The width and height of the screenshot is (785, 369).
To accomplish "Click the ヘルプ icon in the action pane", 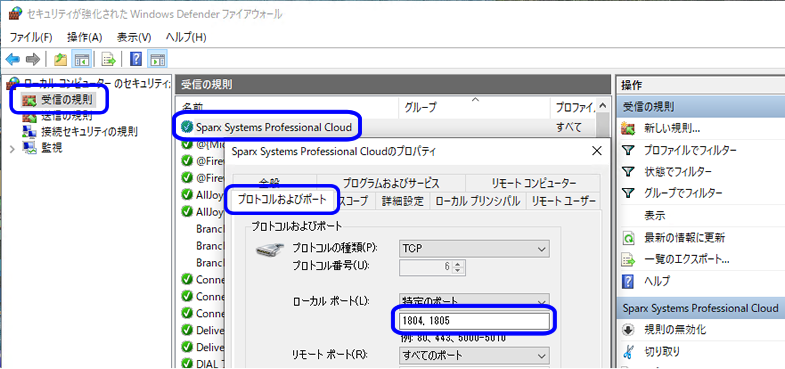I will 628,281.
